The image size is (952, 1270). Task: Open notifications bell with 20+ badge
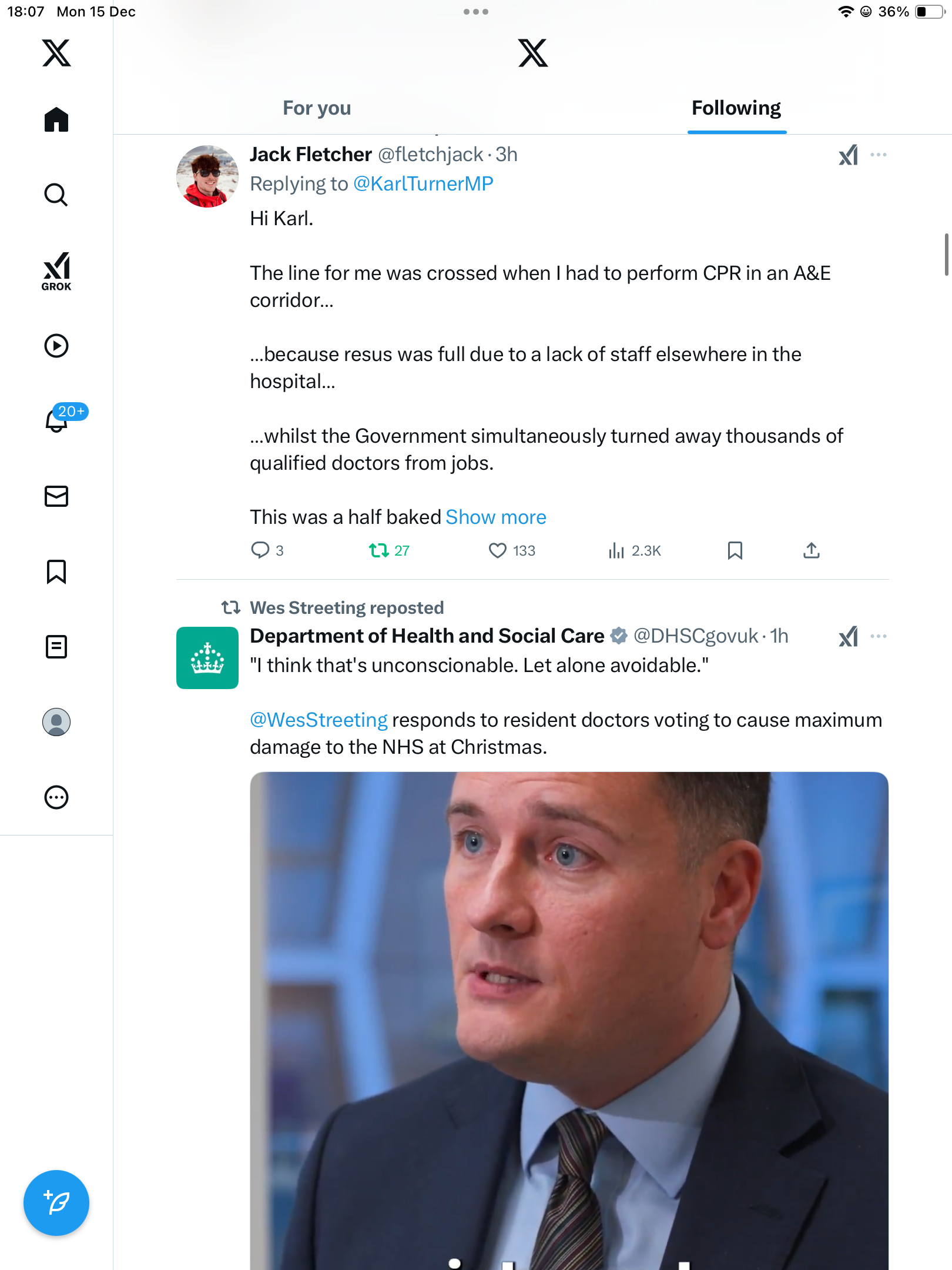click(x=58, y=420)
